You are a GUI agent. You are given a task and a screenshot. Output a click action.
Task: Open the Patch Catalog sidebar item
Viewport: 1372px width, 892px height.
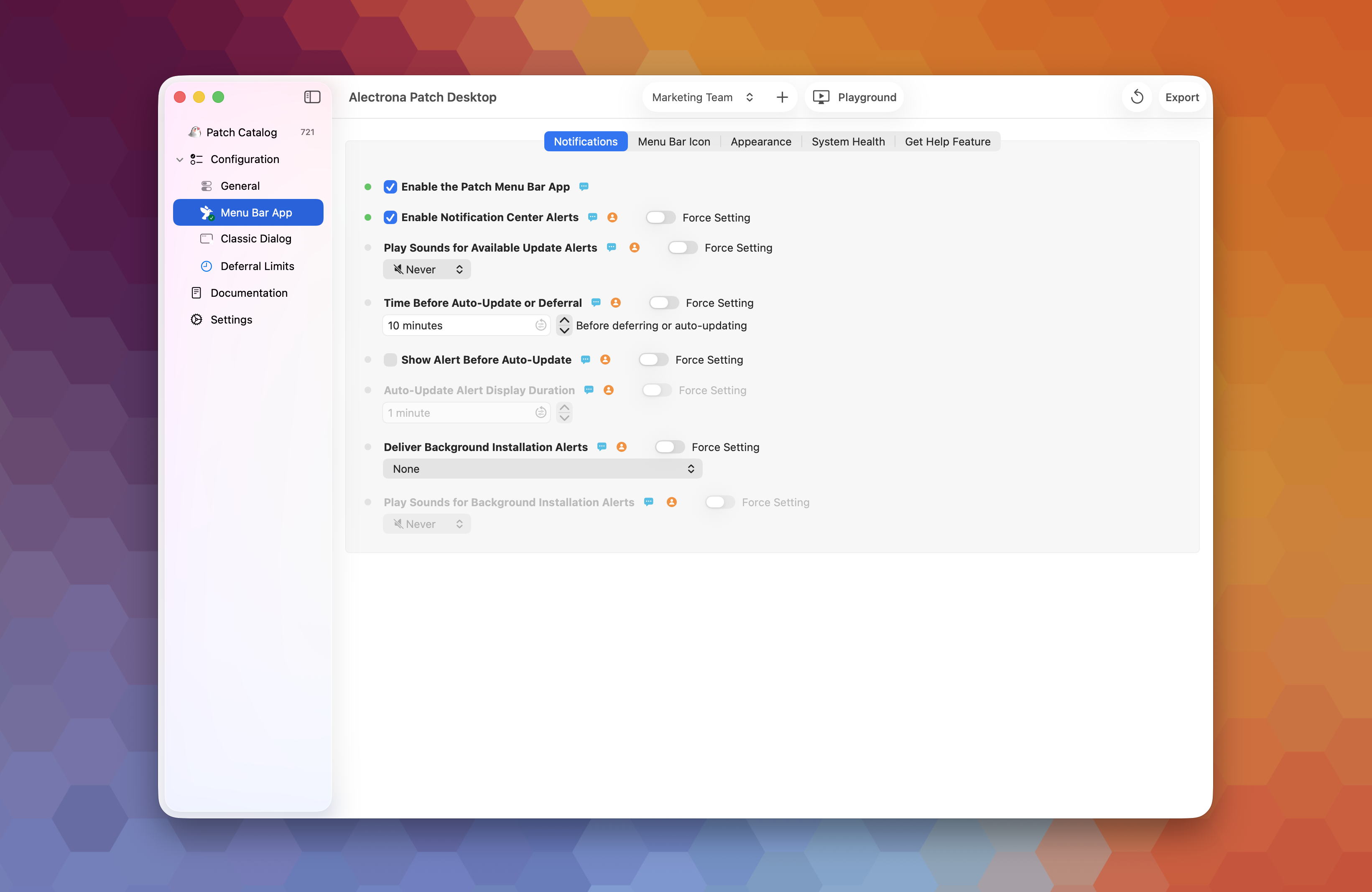coord(248,132)
